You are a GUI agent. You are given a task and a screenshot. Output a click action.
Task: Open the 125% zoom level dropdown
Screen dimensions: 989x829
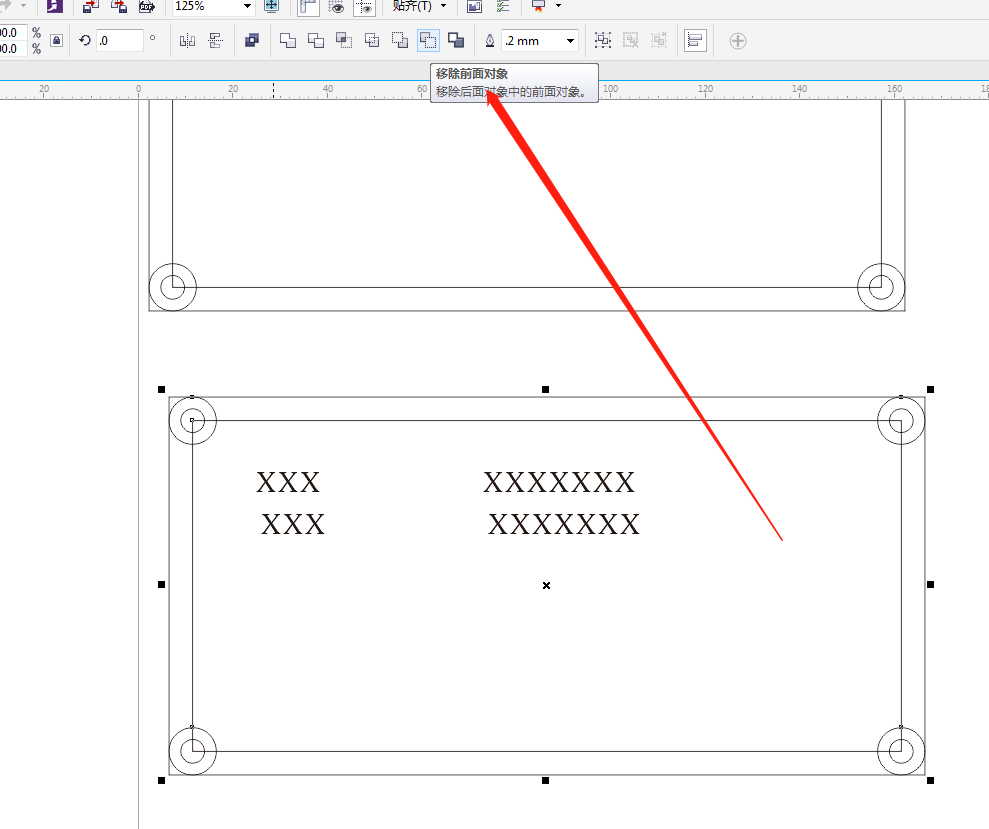(x=247, y=6)
